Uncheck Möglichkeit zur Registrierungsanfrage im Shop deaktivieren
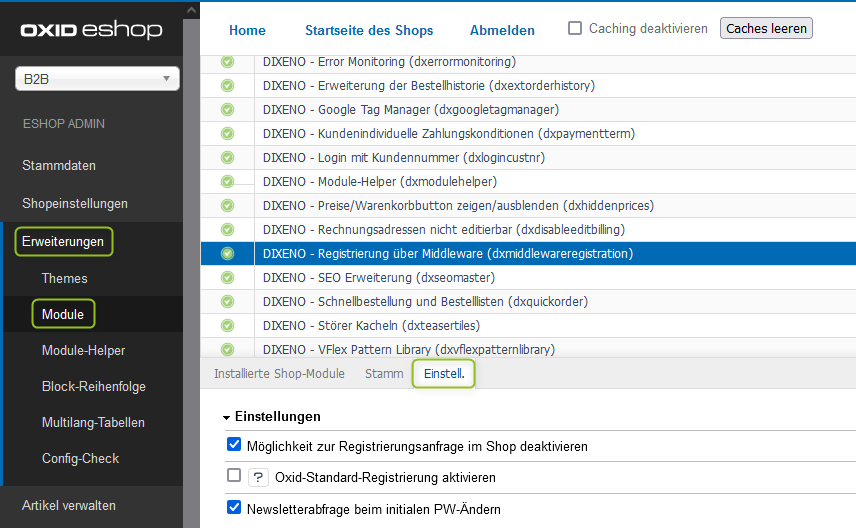 (x=234, y=444)
